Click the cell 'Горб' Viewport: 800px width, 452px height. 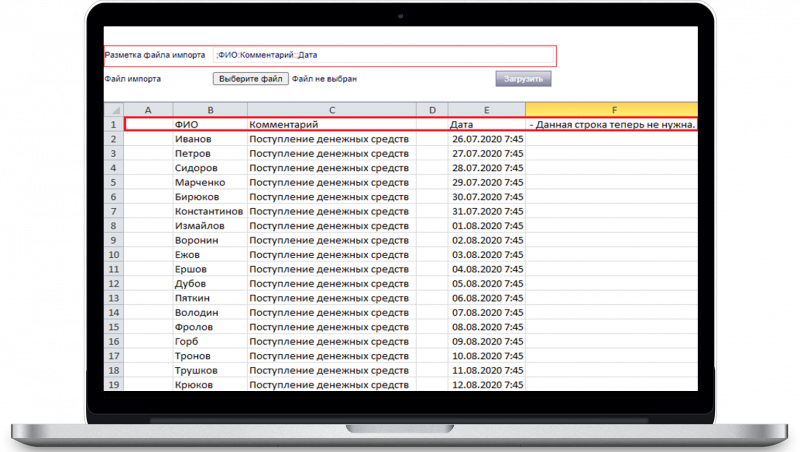point(210,341)
